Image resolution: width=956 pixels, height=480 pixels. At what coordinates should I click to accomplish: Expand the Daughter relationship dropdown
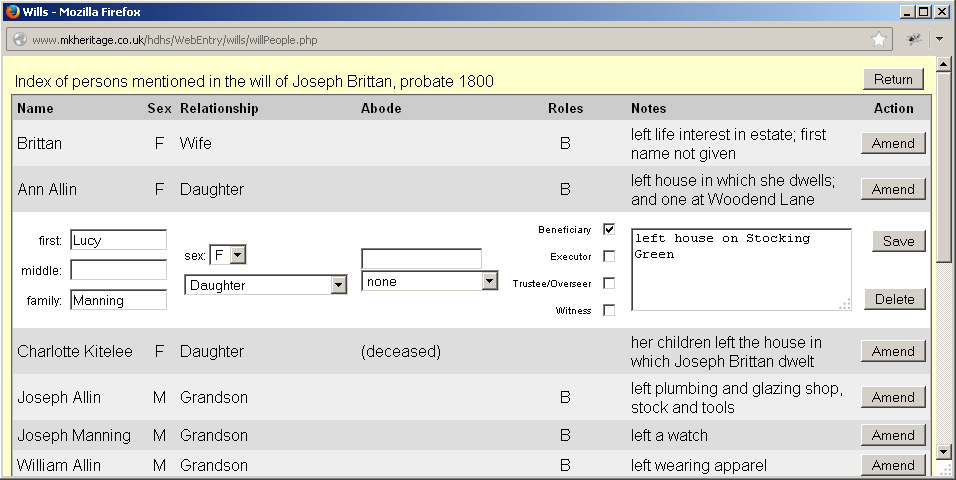(x=266, y=285)
